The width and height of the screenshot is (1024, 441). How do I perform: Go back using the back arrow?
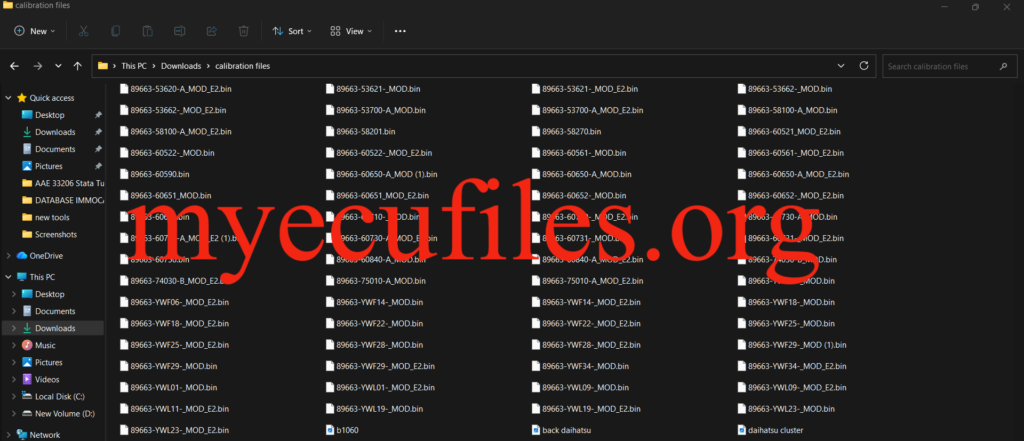pyautogui.click(x=14, y=66)
